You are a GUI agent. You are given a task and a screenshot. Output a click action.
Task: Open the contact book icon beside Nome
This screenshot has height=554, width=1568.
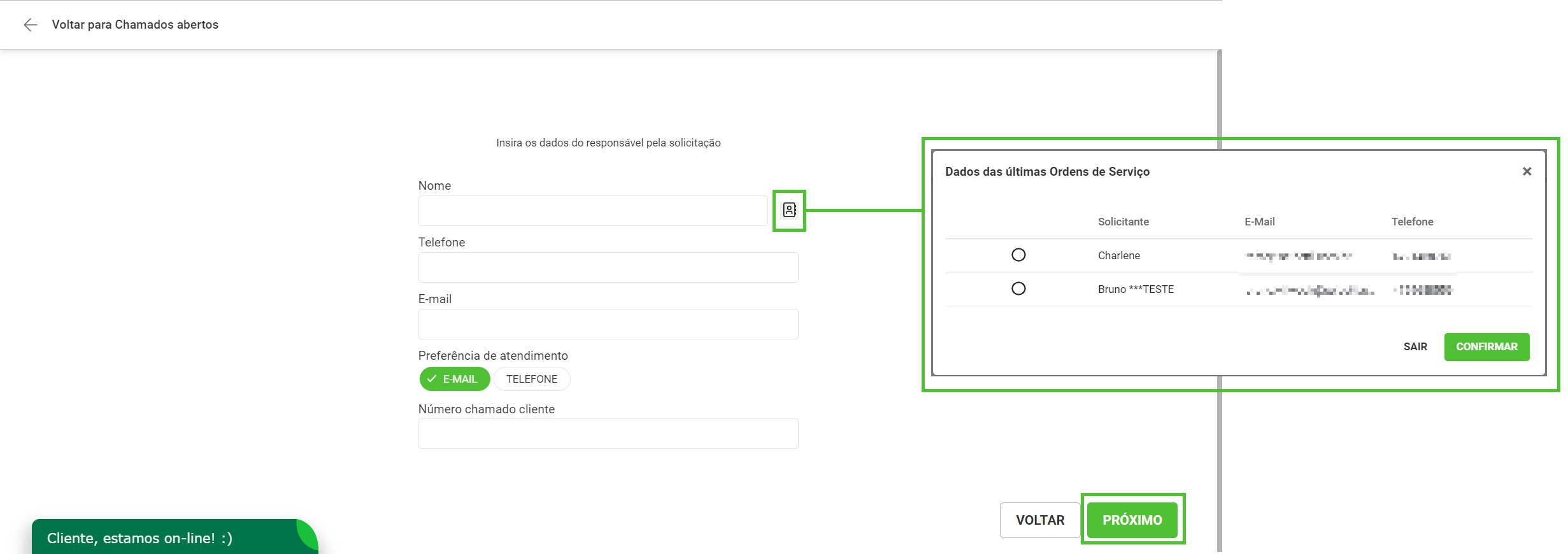[790, 210]
